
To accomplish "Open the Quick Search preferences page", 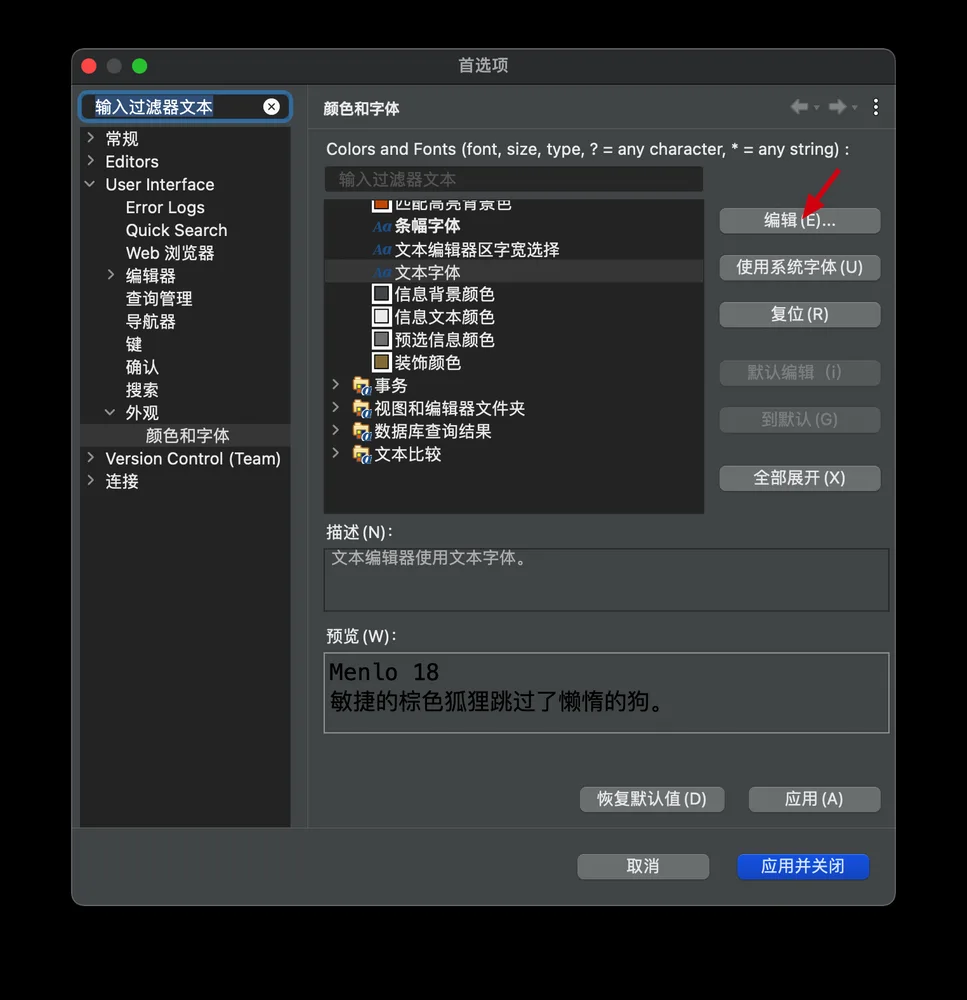I will pyautogui.click(x=176, y=230).
